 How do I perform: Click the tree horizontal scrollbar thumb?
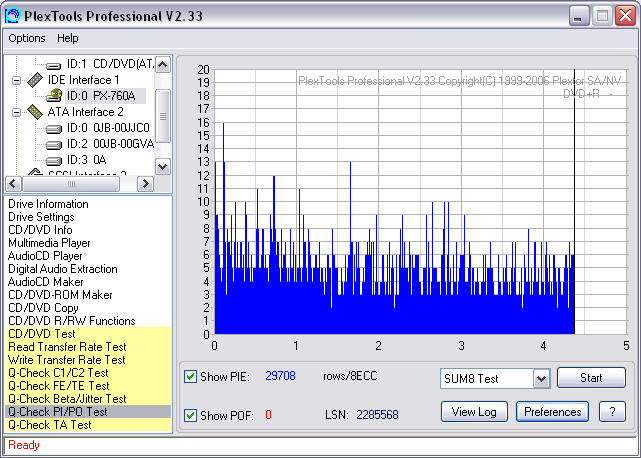pos(71,184)
